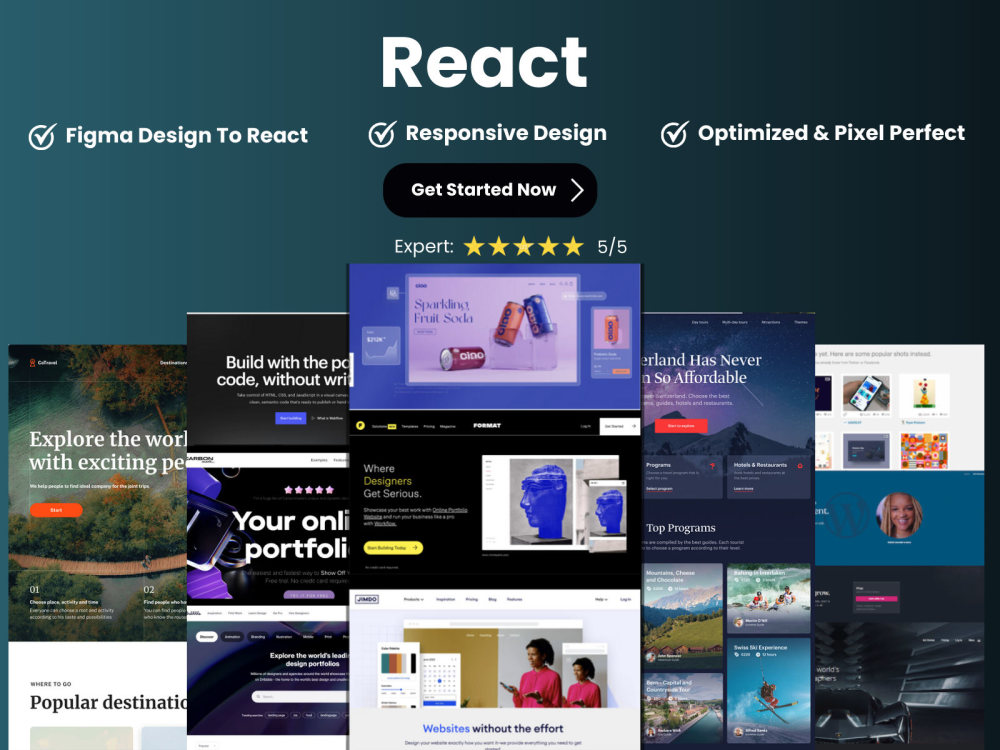The height and width of the screenshot is (750, 1000).
Task: Click the phone mockup shot thumbnail
Action: click(866, 393)
